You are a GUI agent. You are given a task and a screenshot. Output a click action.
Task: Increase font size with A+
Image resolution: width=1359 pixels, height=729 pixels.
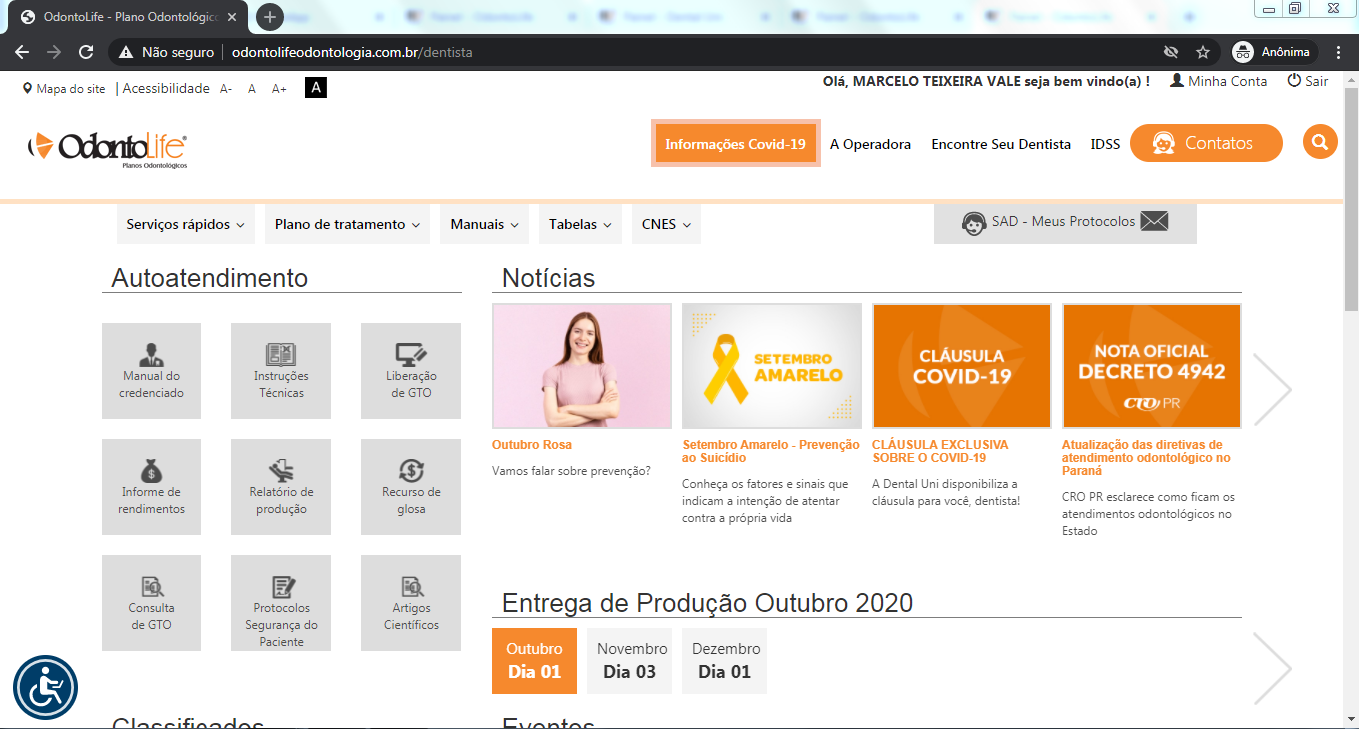tap(279, 89)
